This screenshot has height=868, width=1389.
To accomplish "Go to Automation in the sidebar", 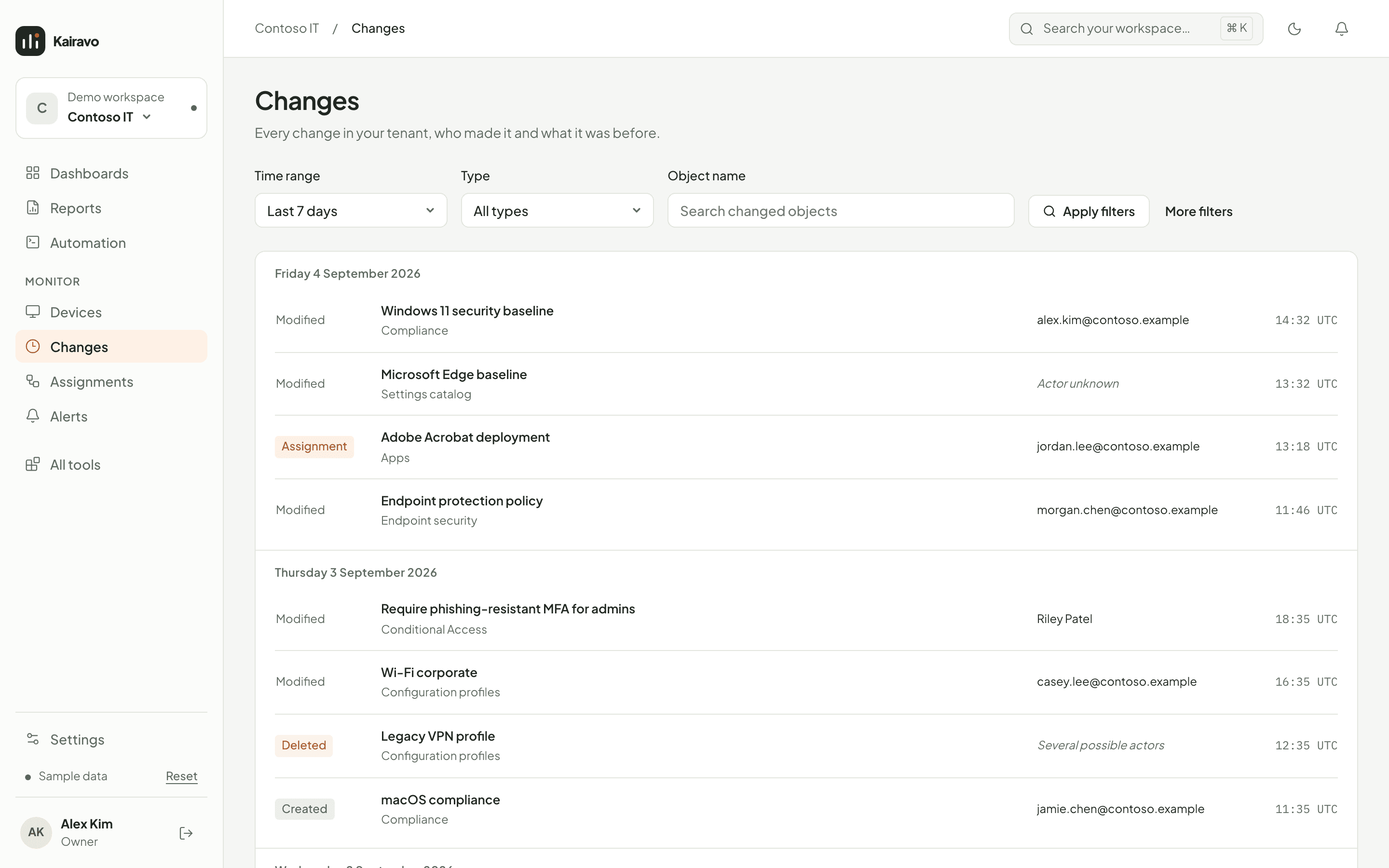I will click(x=111, y=243).
